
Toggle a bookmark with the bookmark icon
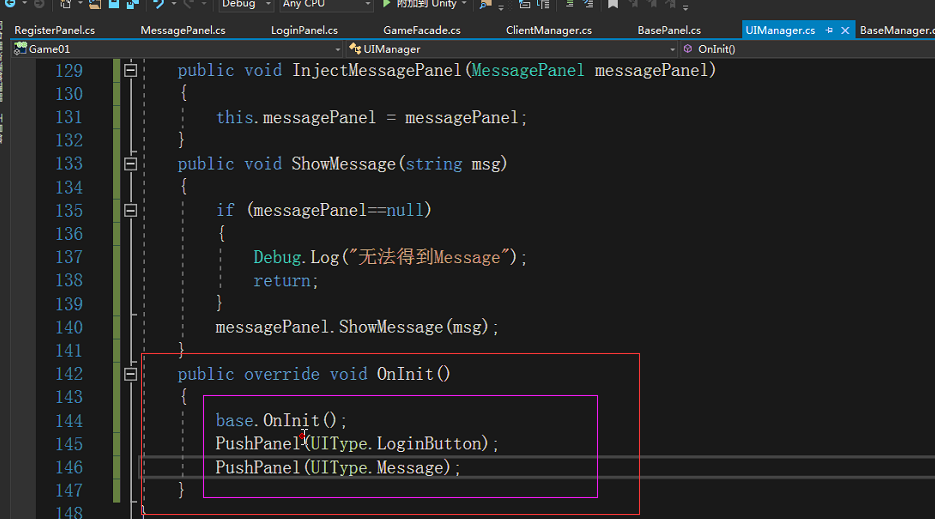[612, 4]
